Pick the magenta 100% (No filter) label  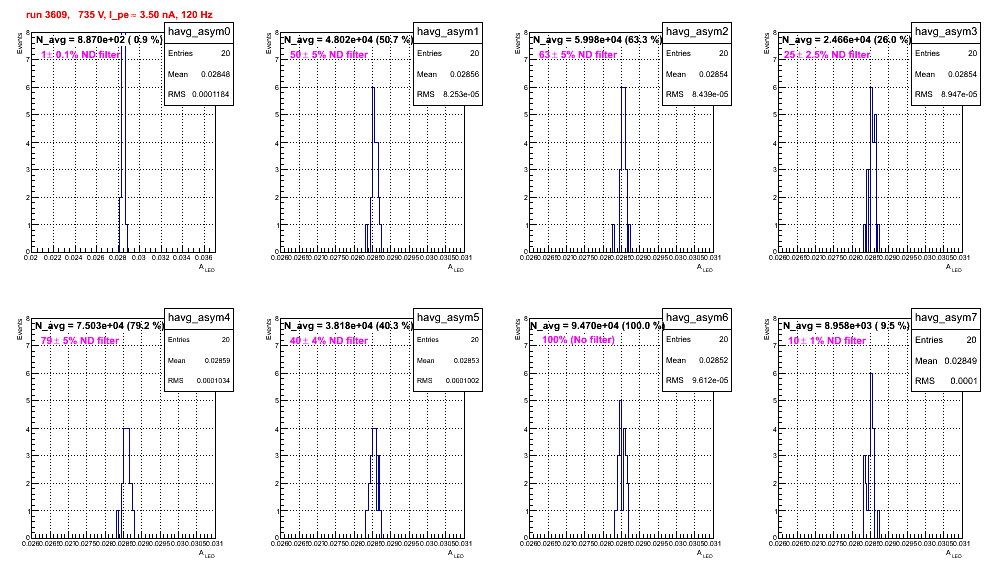point(578,340)
